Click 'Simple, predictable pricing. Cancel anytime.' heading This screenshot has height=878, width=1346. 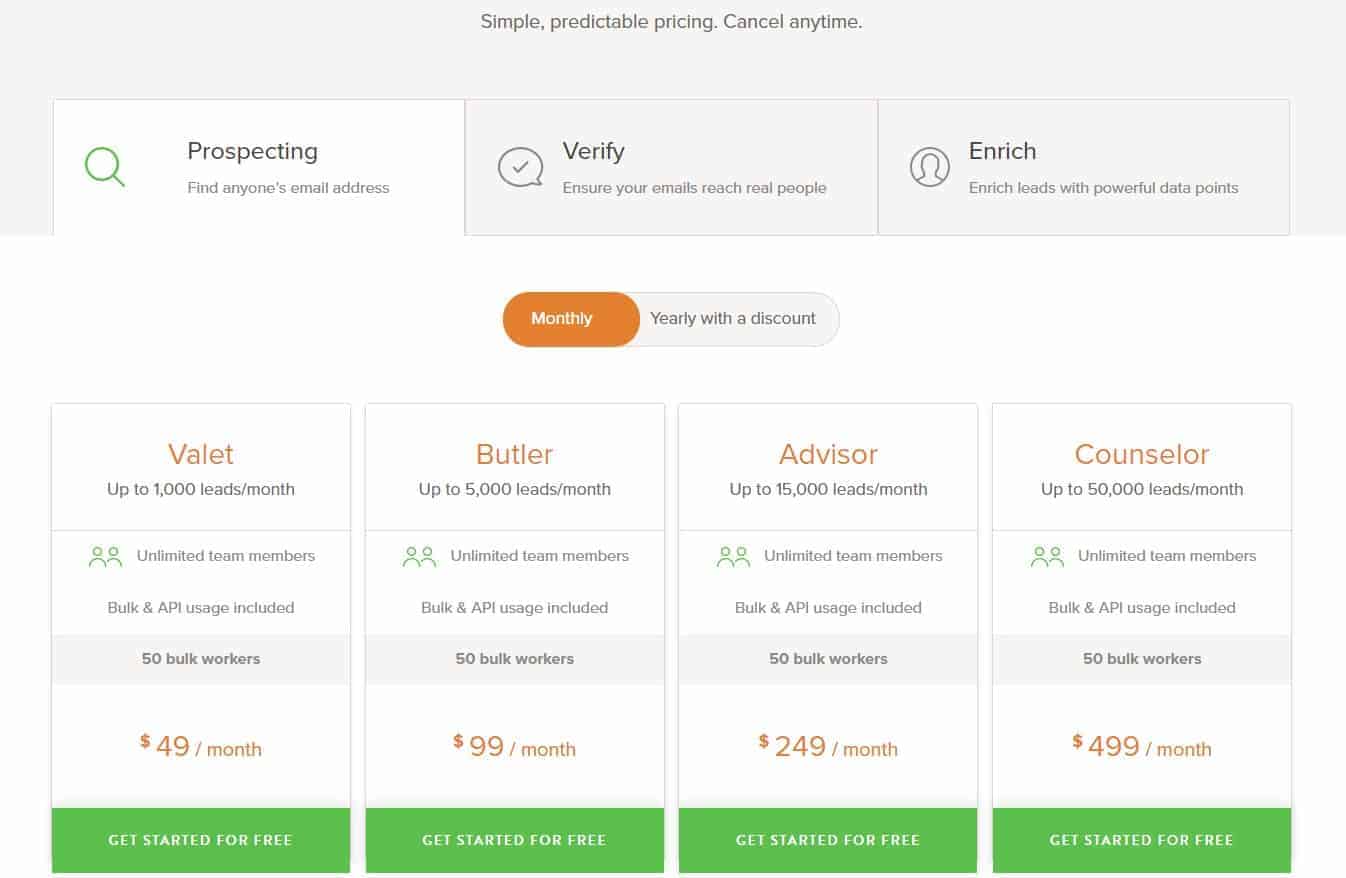[672, 22]
